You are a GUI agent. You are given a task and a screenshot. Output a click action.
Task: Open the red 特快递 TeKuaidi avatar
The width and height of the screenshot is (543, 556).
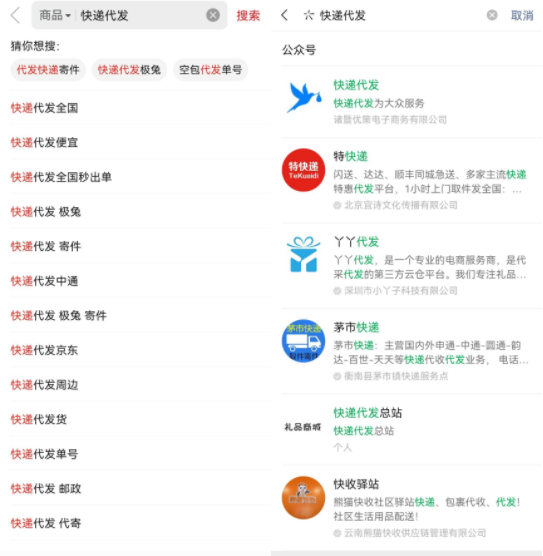click(x=303, y=170)
